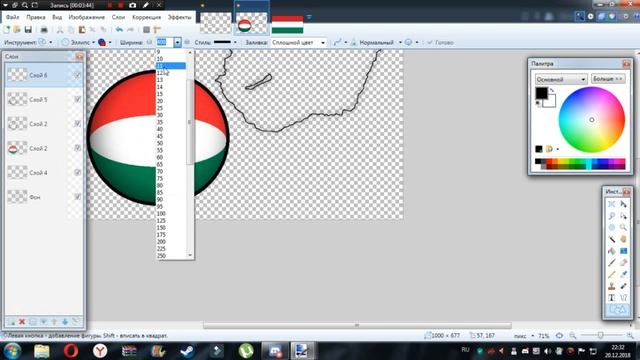Select the Shapes tool
640x360 pixels.
[617, 310]
